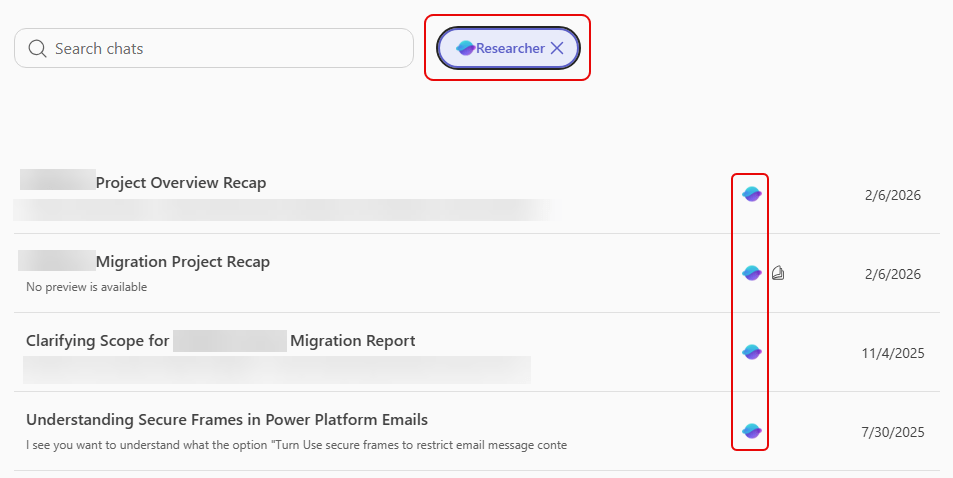This screenshot has height=478, width=953.
Task: Click the magnifier icon in the search box
Action: click(x=38, y=48)
